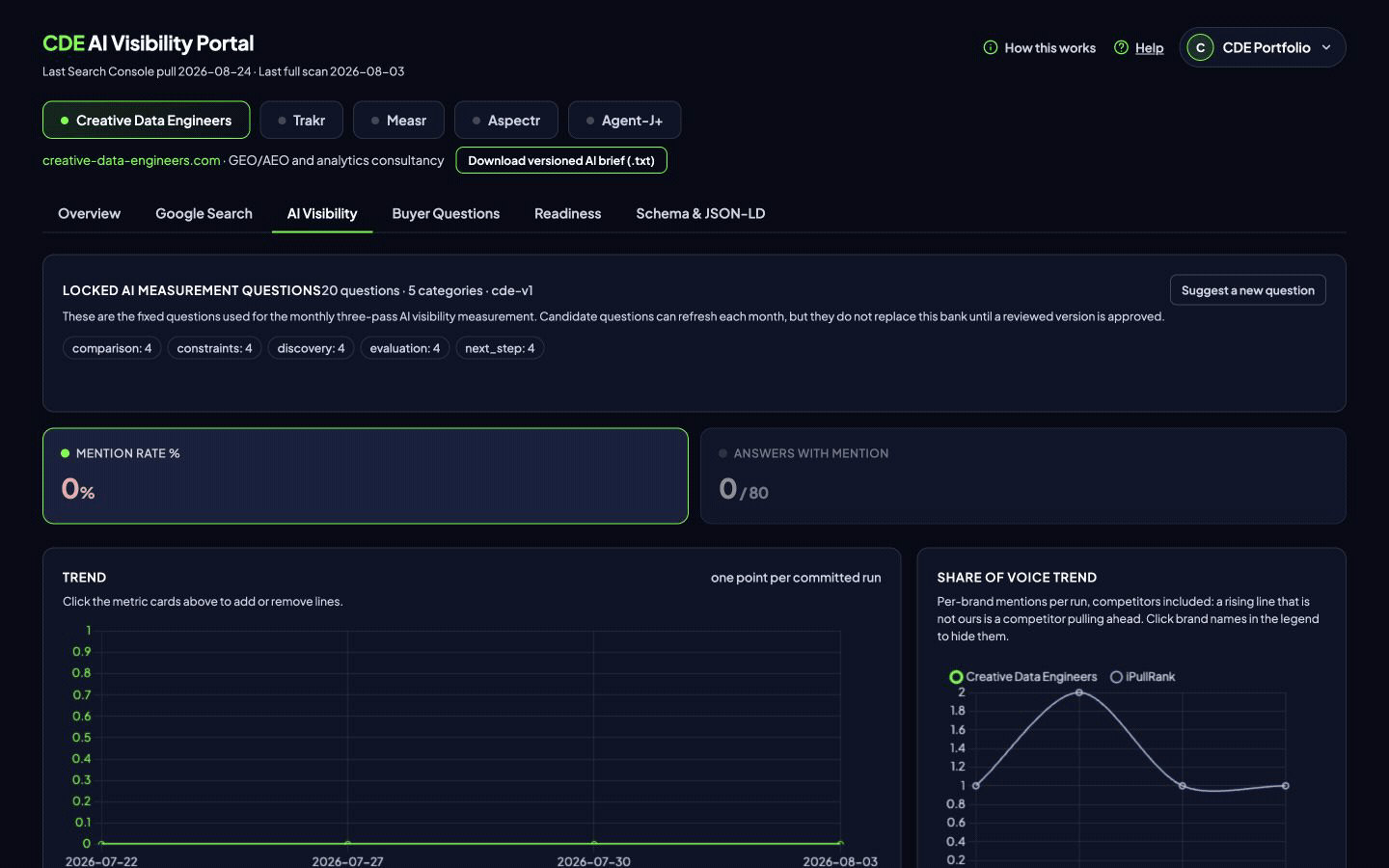Viewport: 1389px width, 868px height.
Task: Click the comparison: 4 category chip
Action: point(112,348)
